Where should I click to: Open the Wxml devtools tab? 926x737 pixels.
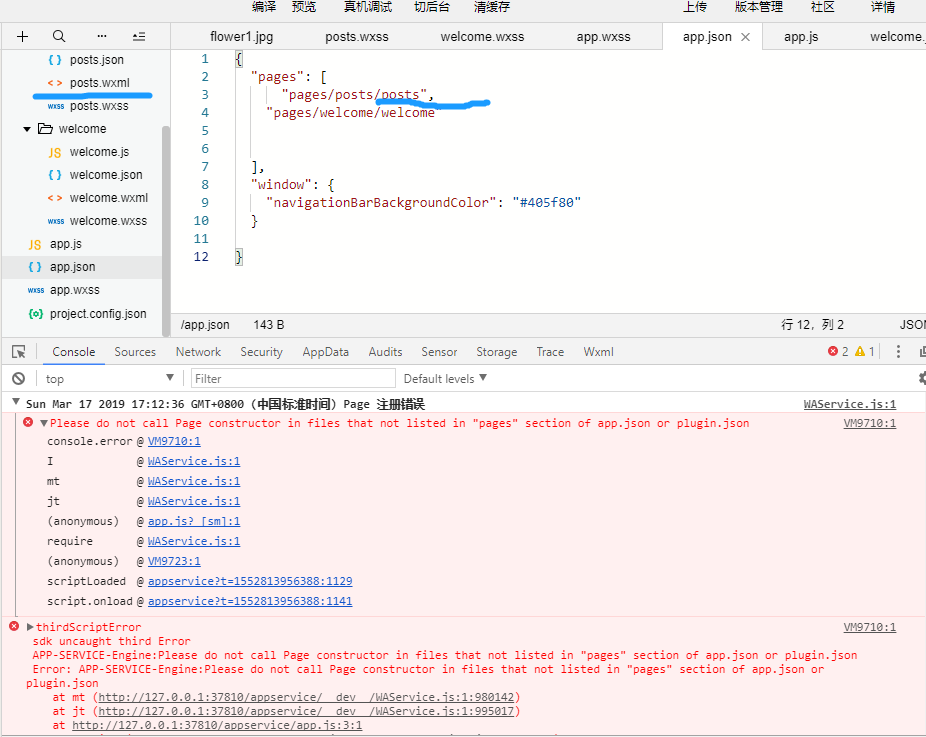tap(598, 352)
